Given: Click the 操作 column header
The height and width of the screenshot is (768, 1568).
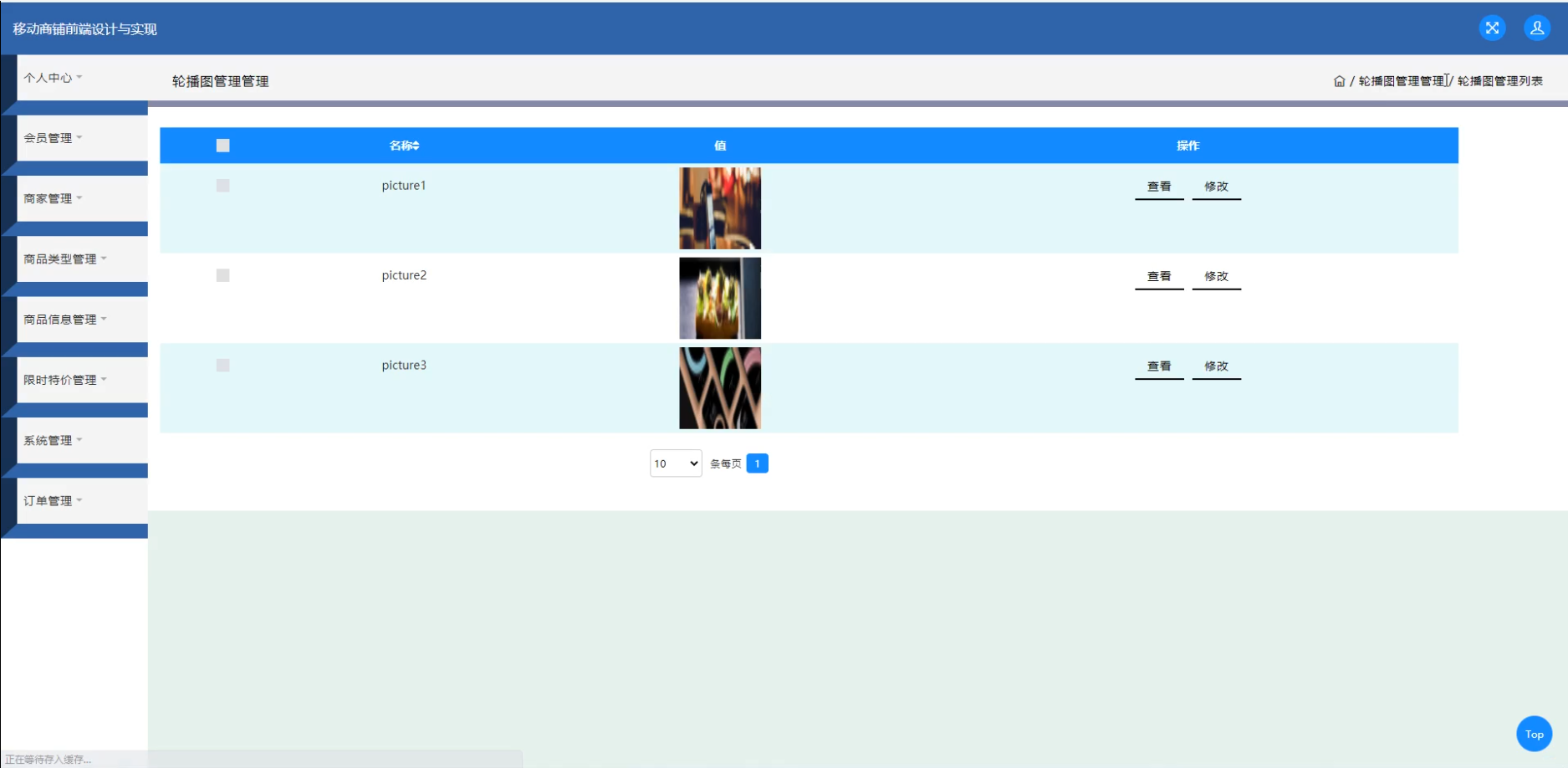Looking at the screenshot, I should pos(1187,146).
